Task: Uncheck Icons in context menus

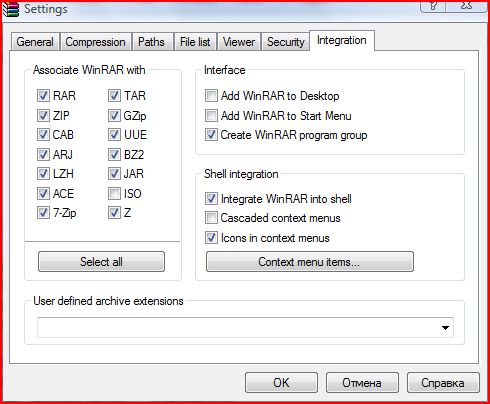Action: 211,238
